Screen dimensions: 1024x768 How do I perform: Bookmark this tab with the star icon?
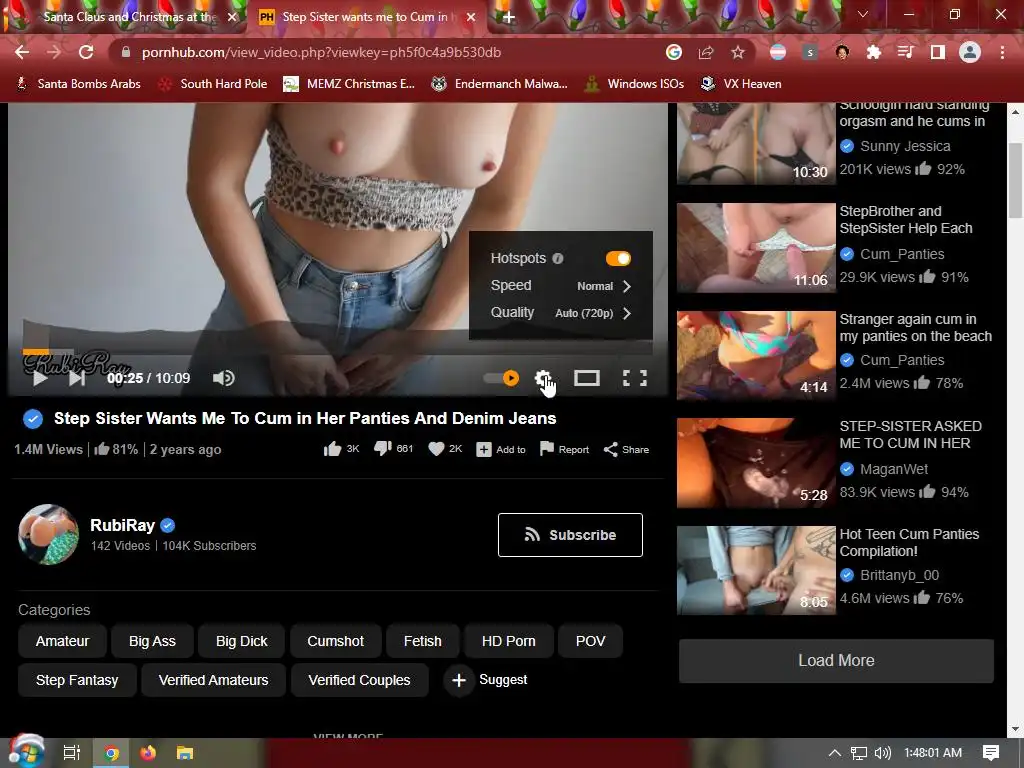pyautogui.click(x=738, y=52)
